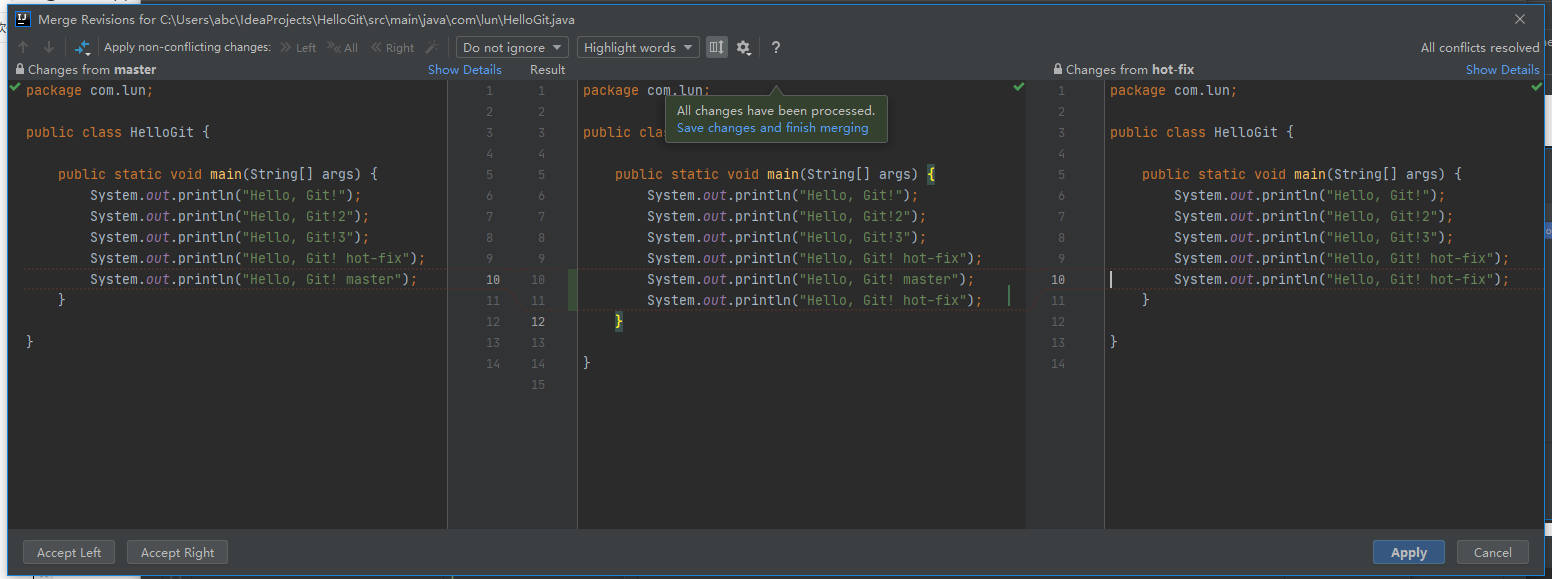The height and width of the screenshot is (579, 1552).
Task: Click the lock icon beside master changes
Action: point(20,70)
